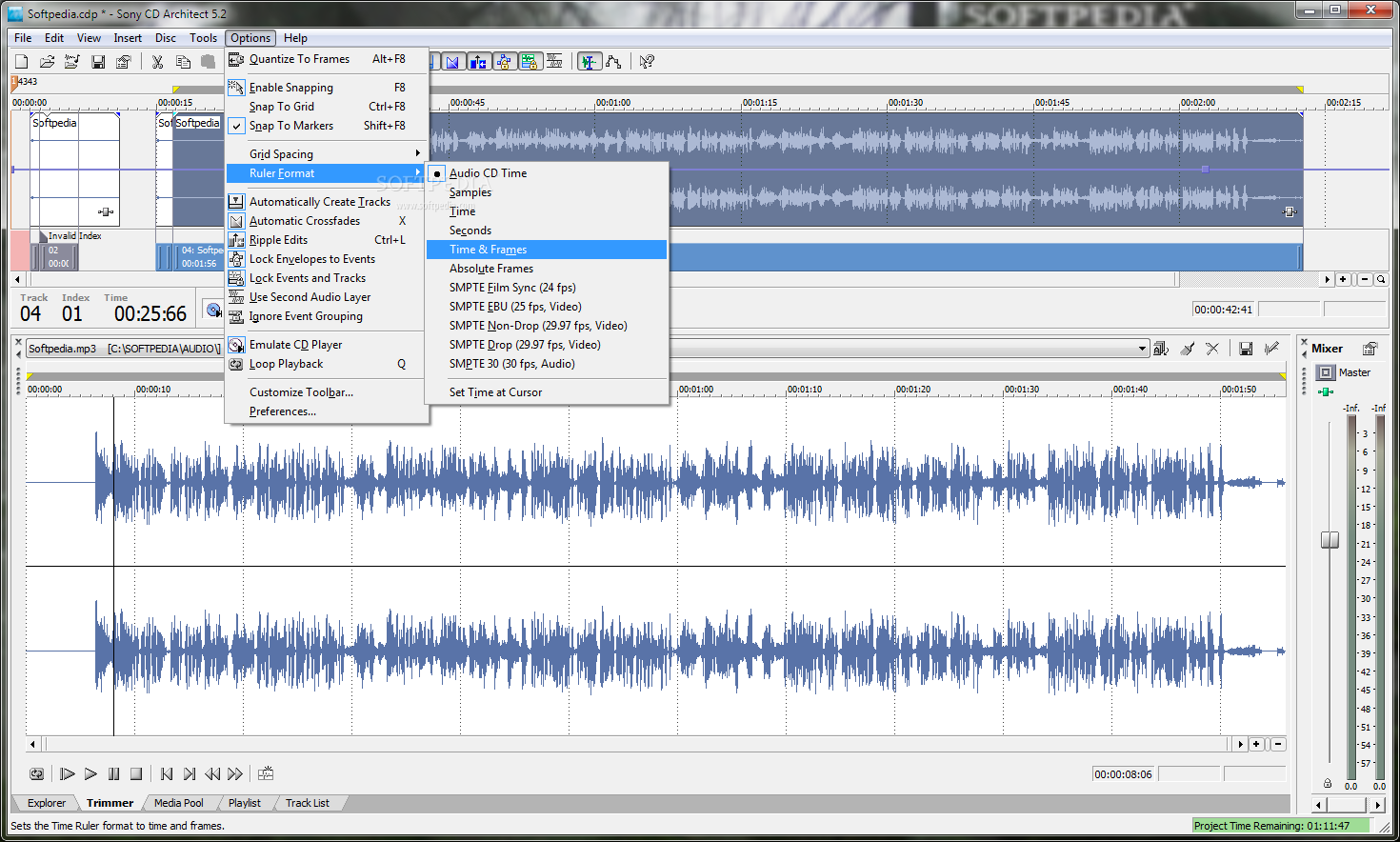This screenshot has width=1400, height=842.
Task: Select Time & Frames ruler format
Action: [547, 250]
